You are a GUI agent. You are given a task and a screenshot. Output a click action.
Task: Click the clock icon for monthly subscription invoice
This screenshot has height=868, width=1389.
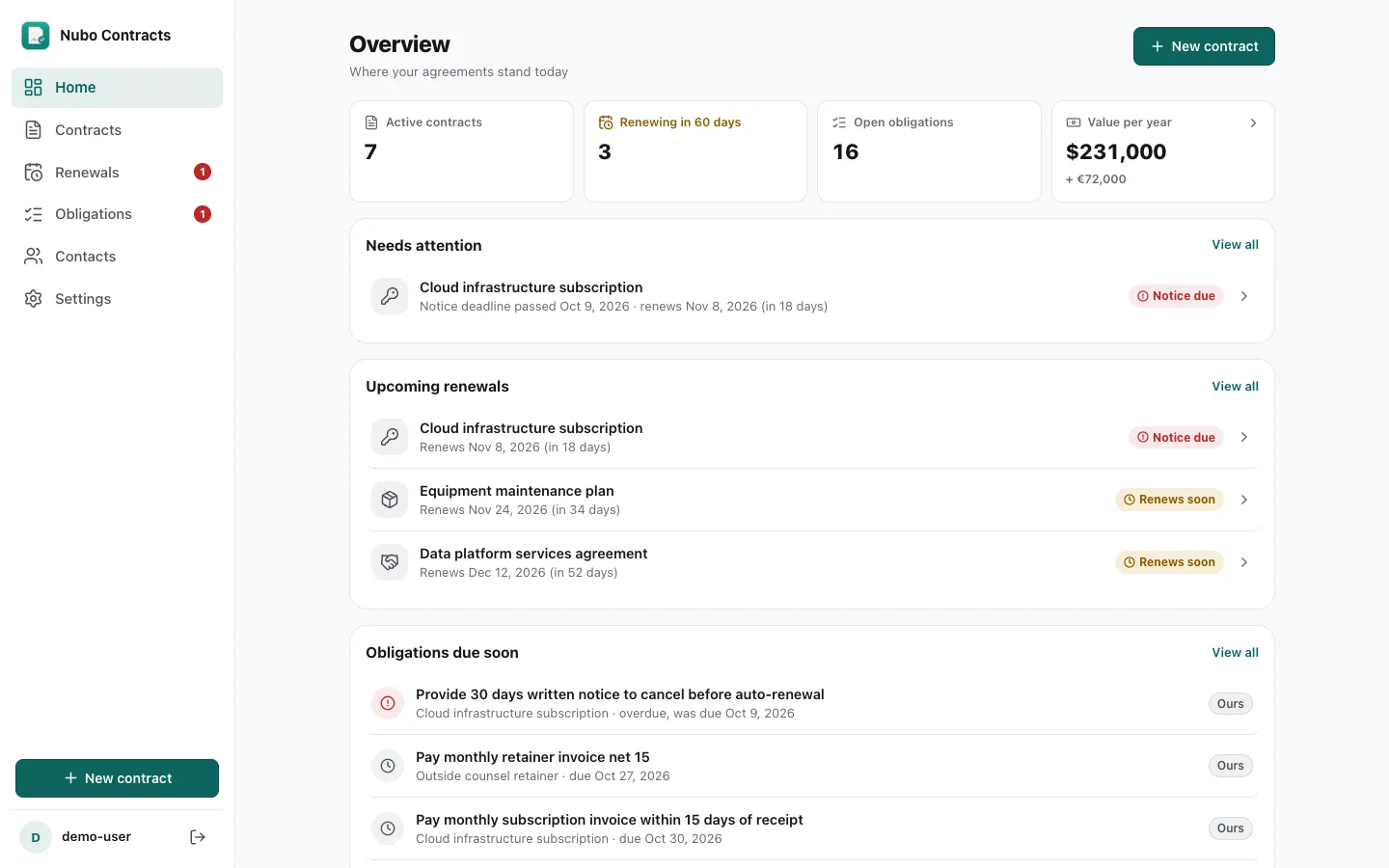point(388,828)
